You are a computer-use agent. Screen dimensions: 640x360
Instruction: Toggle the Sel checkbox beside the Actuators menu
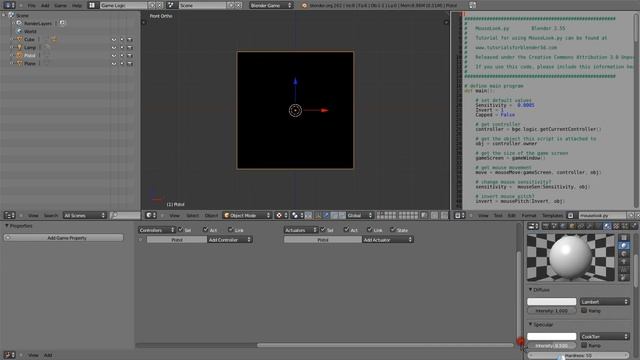click(x=323, y=230)
